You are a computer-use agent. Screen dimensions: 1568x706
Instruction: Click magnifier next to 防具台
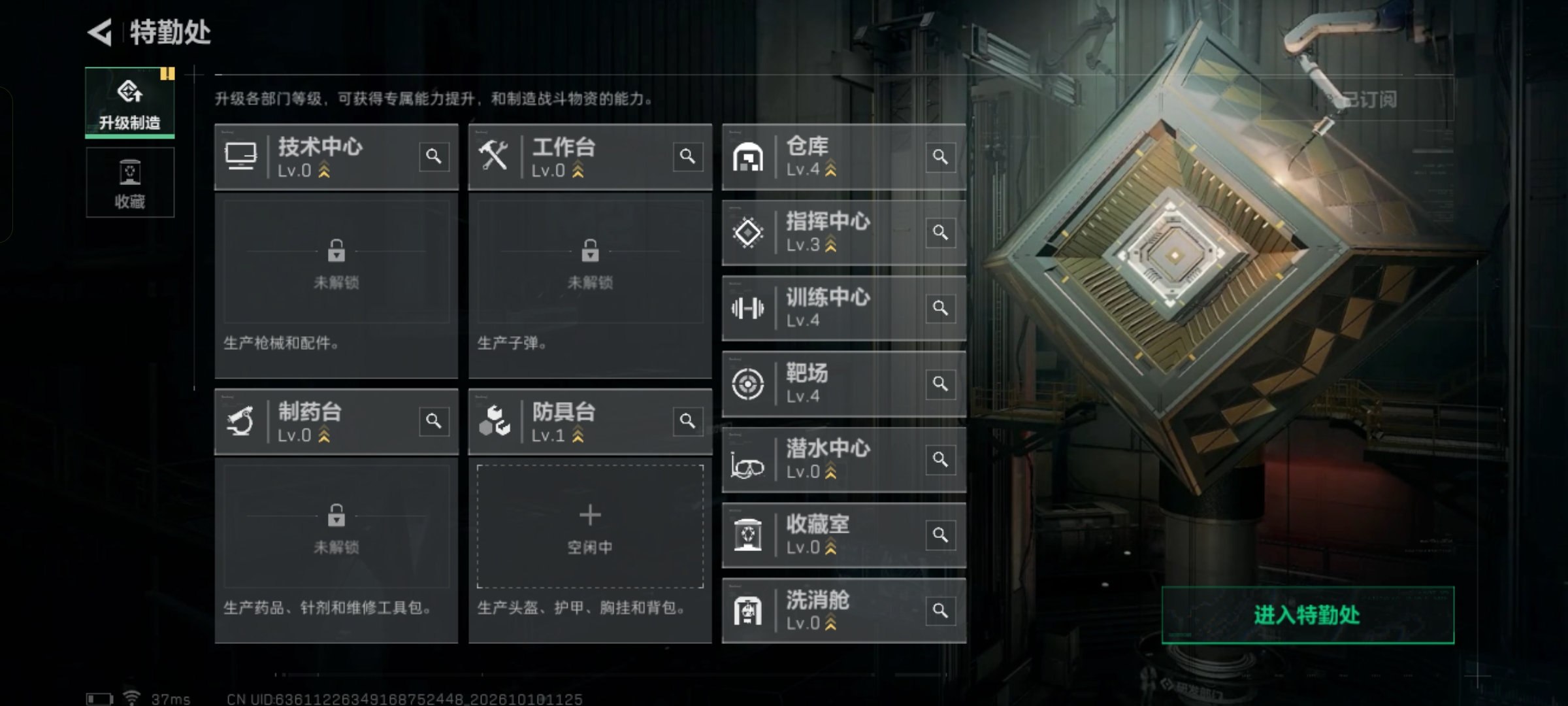687,421
